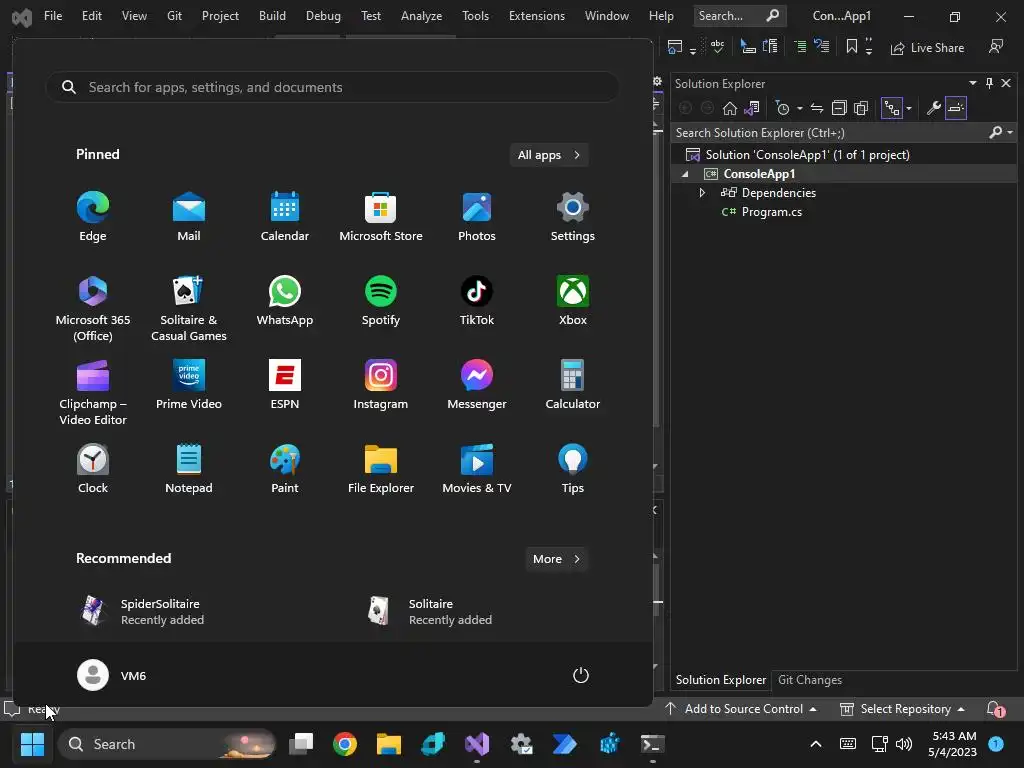Click Solution Explorer Home icon
This screenshot has height=768, width=1024.
pyautogui.click(x=729, y=108)
